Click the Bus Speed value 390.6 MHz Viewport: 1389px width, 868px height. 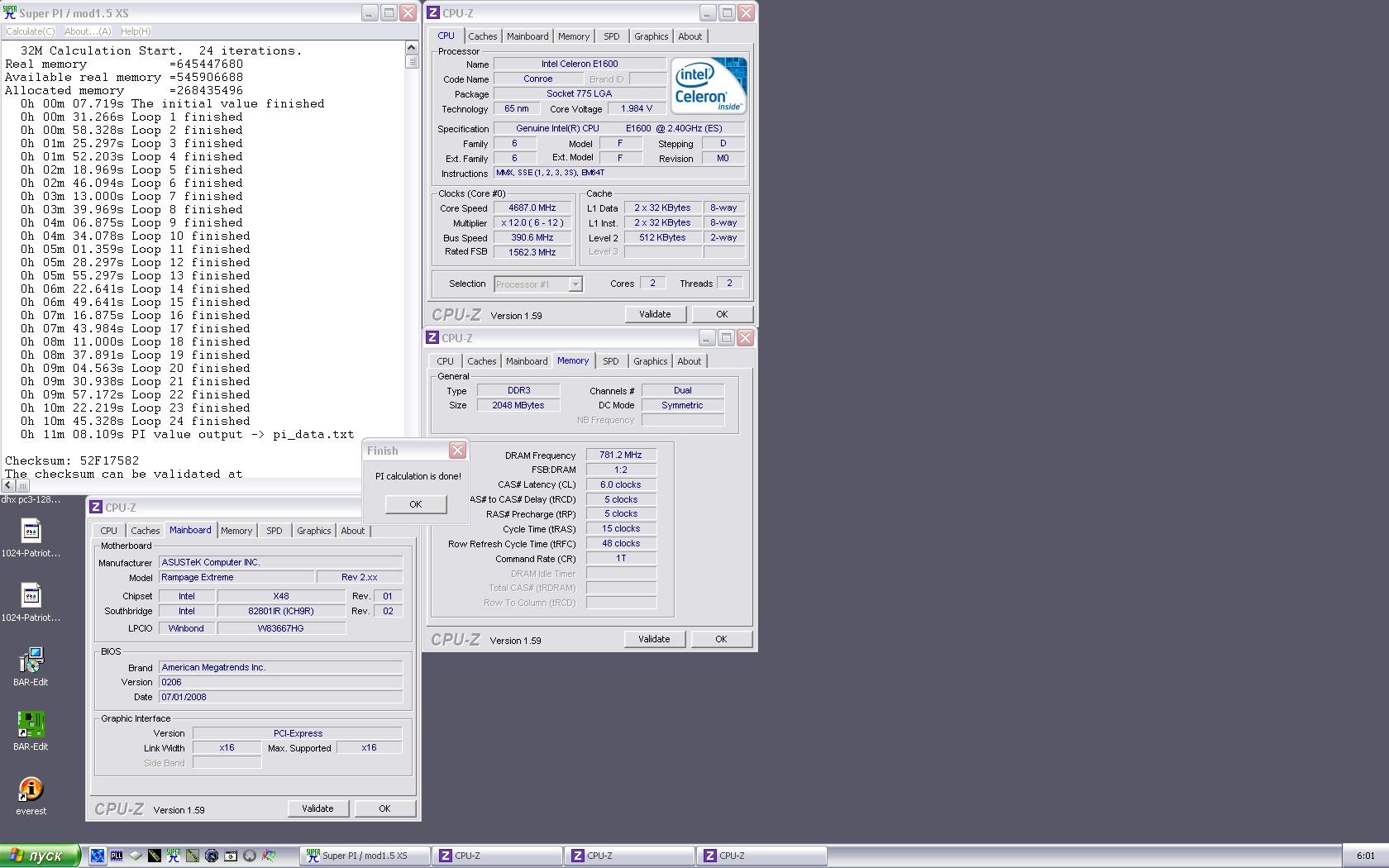pos(532,238)
